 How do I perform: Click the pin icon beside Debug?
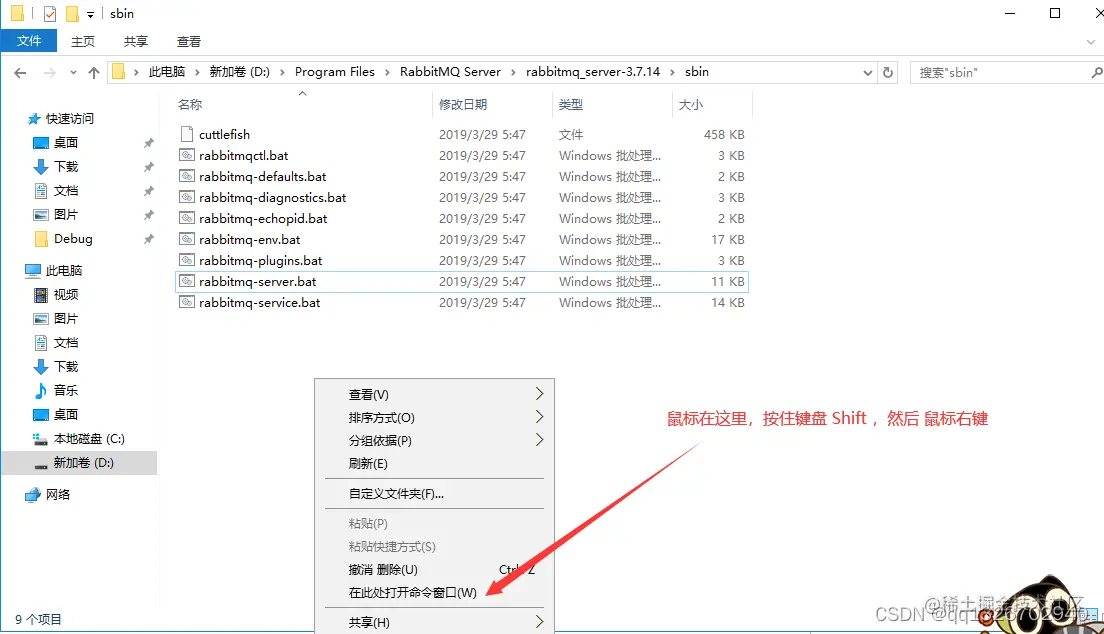(149, 239)
